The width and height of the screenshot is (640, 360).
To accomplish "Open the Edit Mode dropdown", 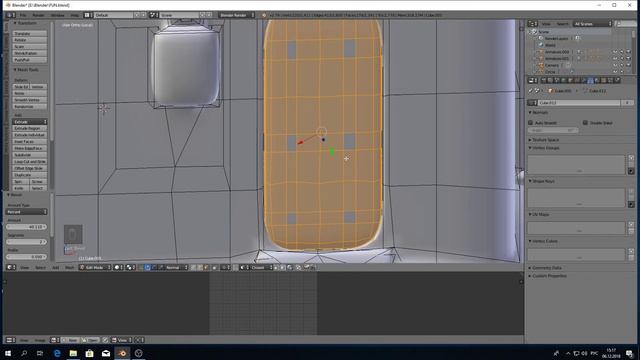I will 95,267.
